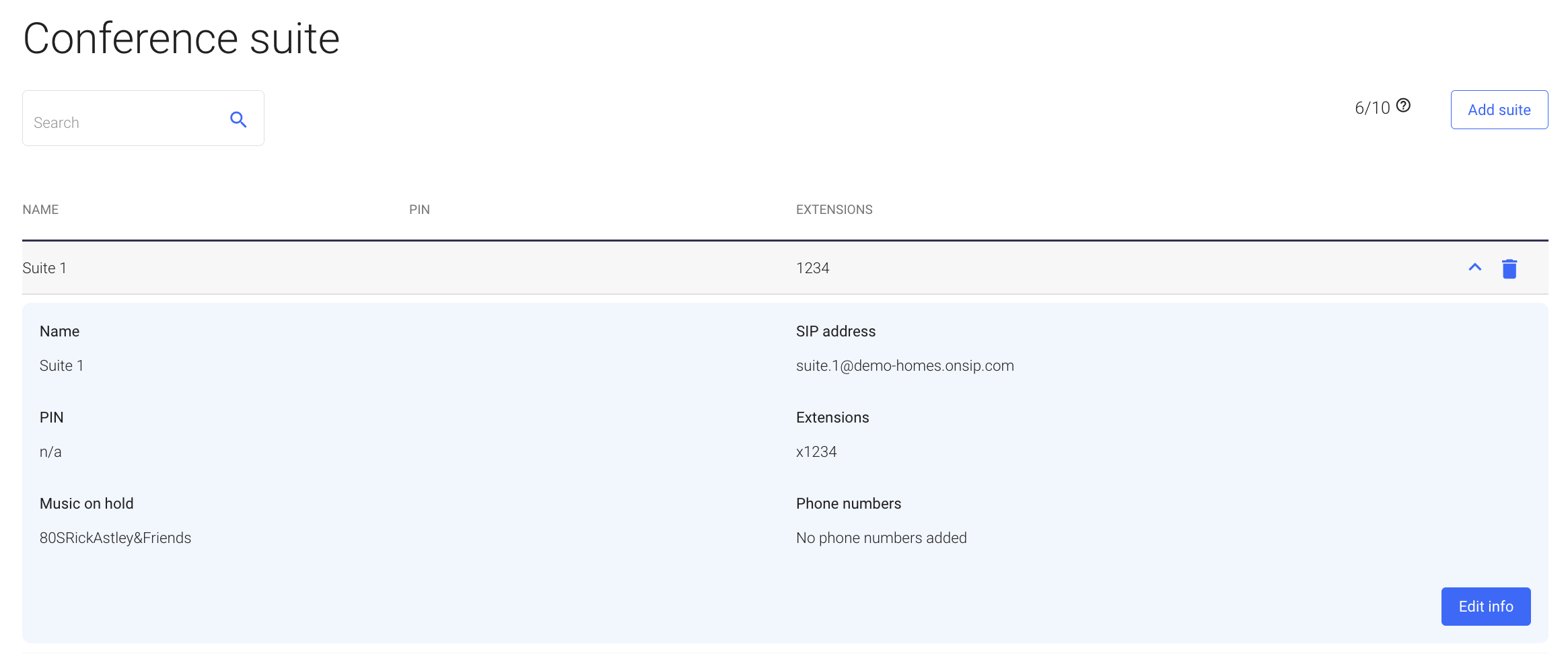Click the PIN column header
This screenshot has height=654, width=1568.
[x=419, y=209]
